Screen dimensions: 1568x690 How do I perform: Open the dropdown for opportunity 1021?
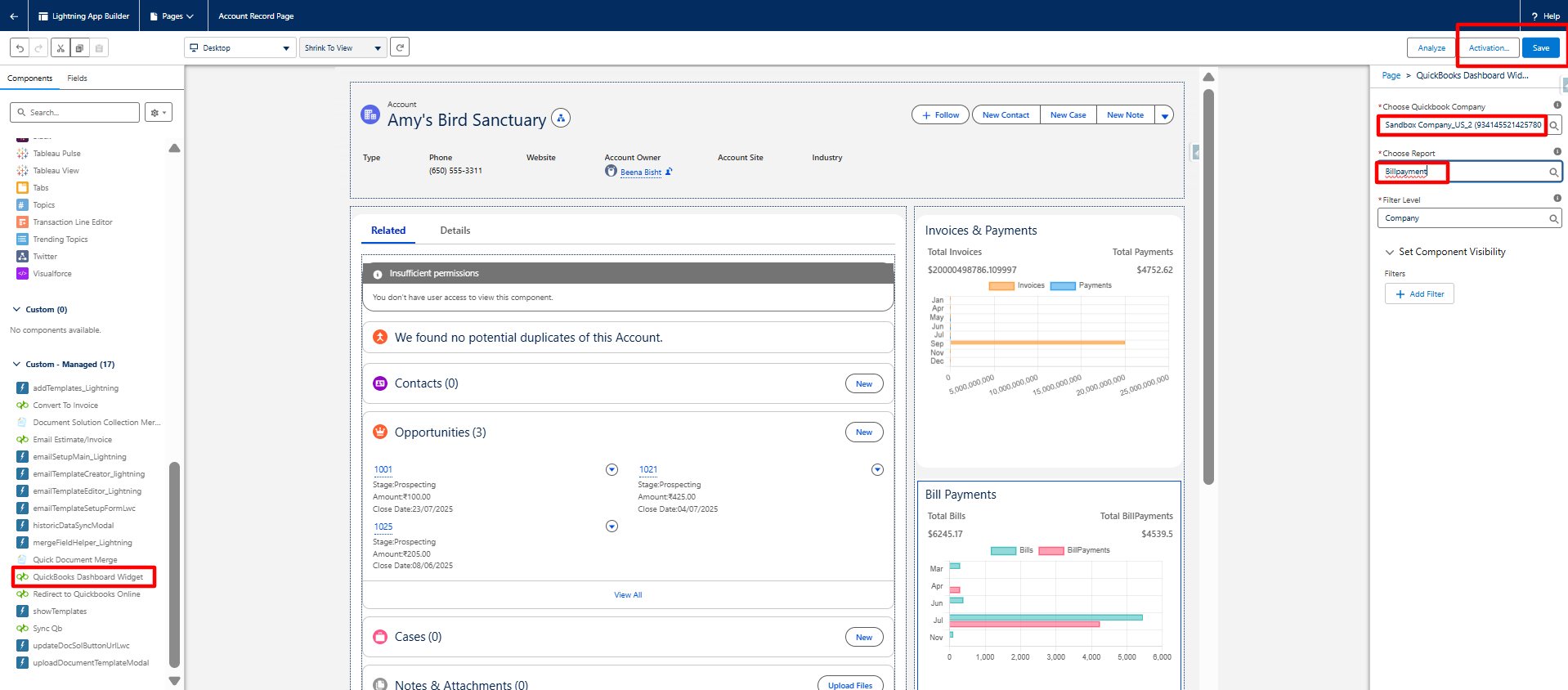click(x=877, y=469)
